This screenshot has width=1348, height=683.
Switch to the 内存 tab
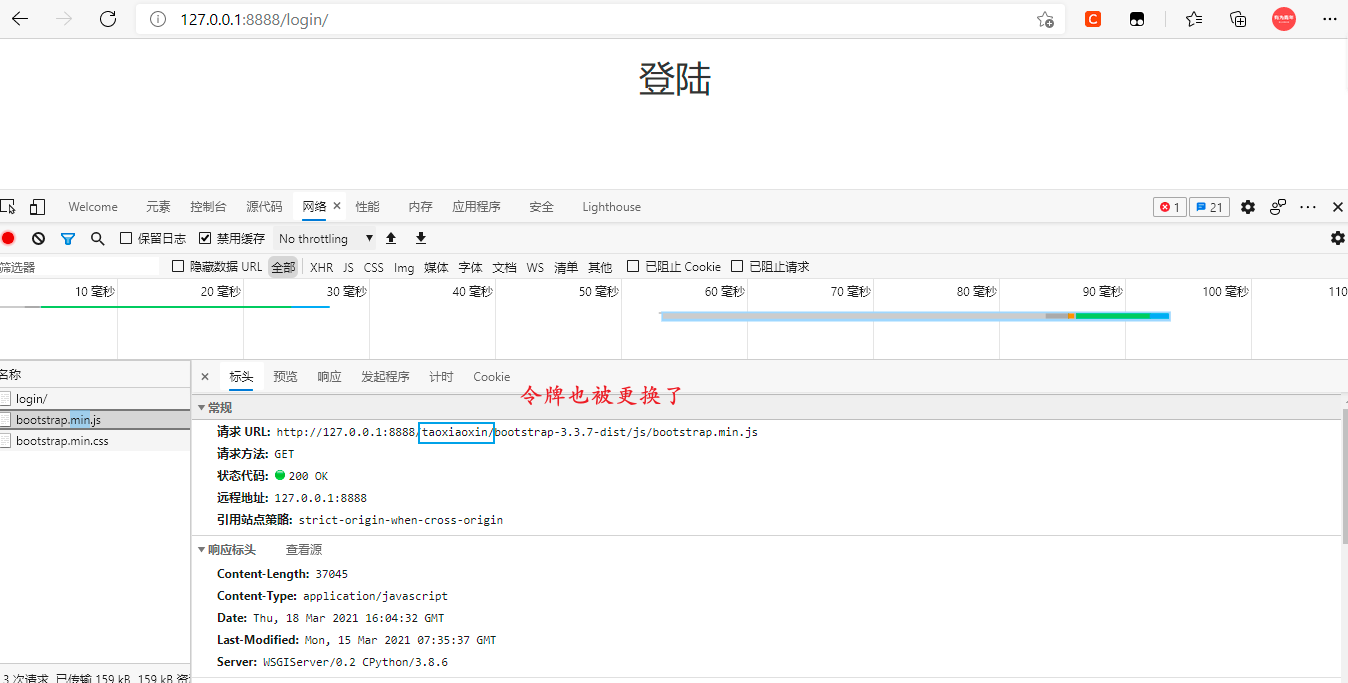[x=420, y=207]
